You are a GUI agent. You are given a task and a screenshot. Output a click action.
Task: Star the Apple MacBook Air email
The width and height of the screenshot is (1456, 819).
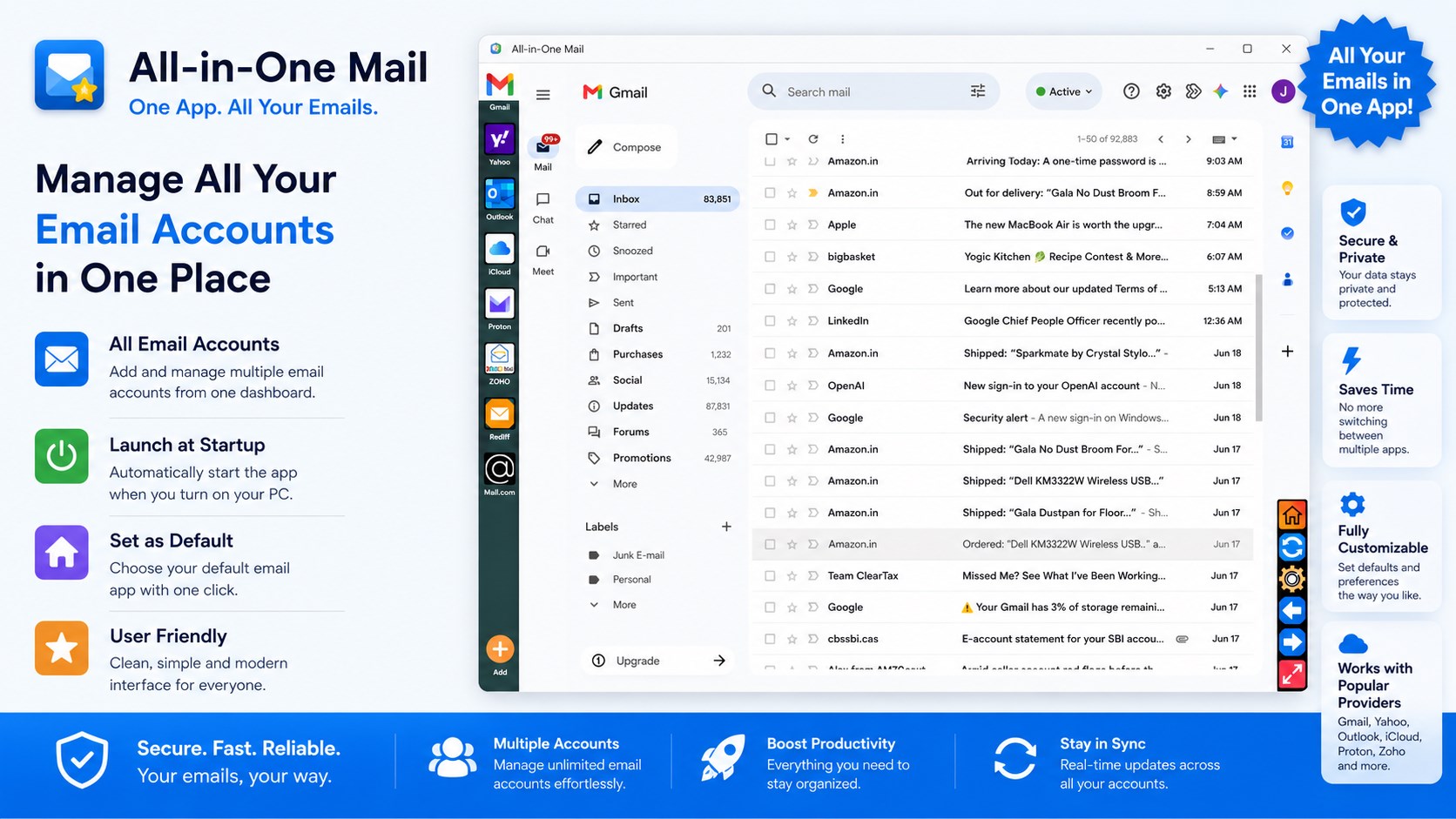coord(792,225)
